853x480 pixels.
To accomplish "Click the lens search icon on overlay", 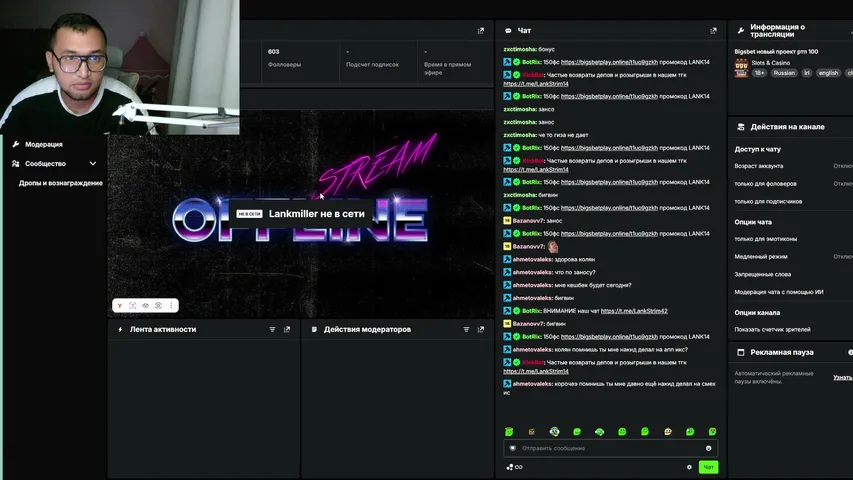I will pyautogui.click(x=158, y=306).
